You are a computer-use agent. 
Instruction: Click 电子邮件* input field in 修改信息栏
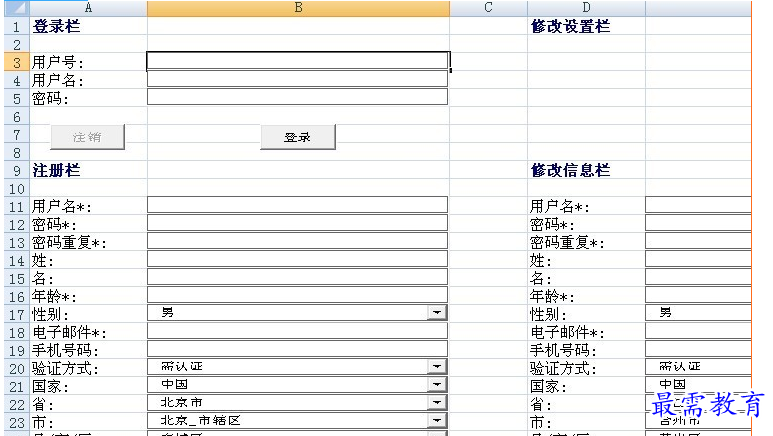(x=698, y=331)
